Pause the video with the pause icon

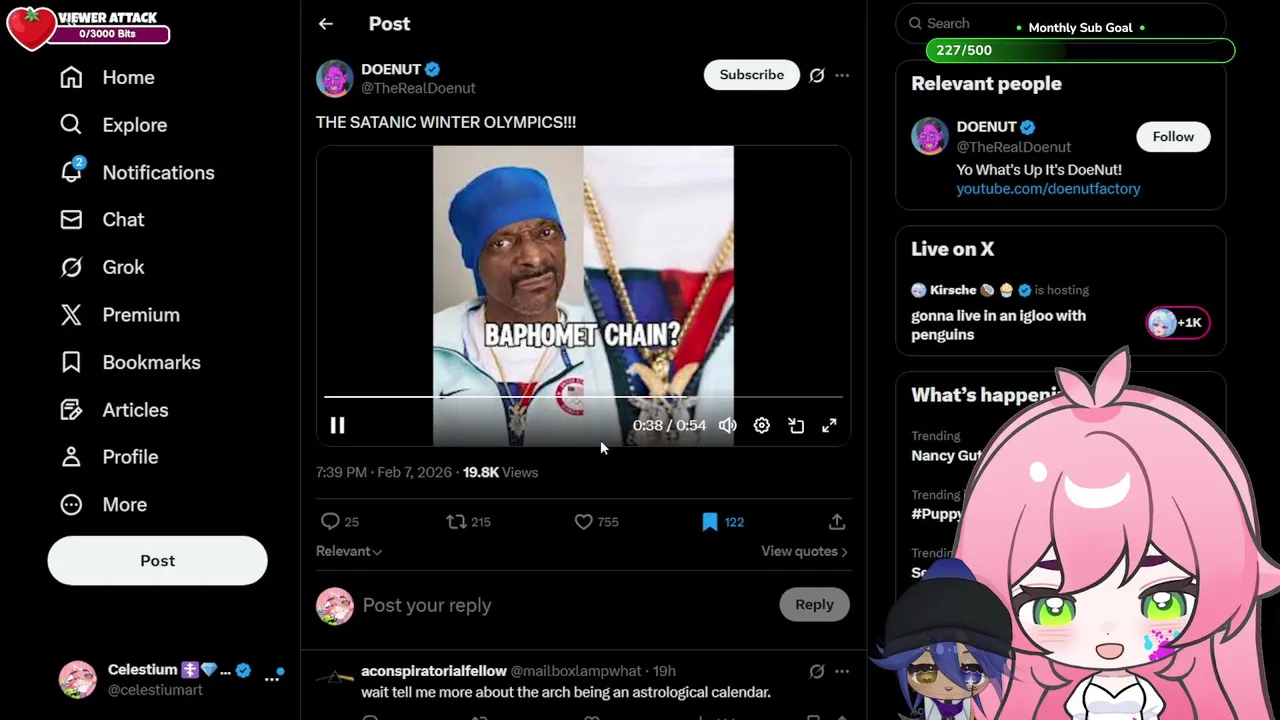click(x=337, y=426)
